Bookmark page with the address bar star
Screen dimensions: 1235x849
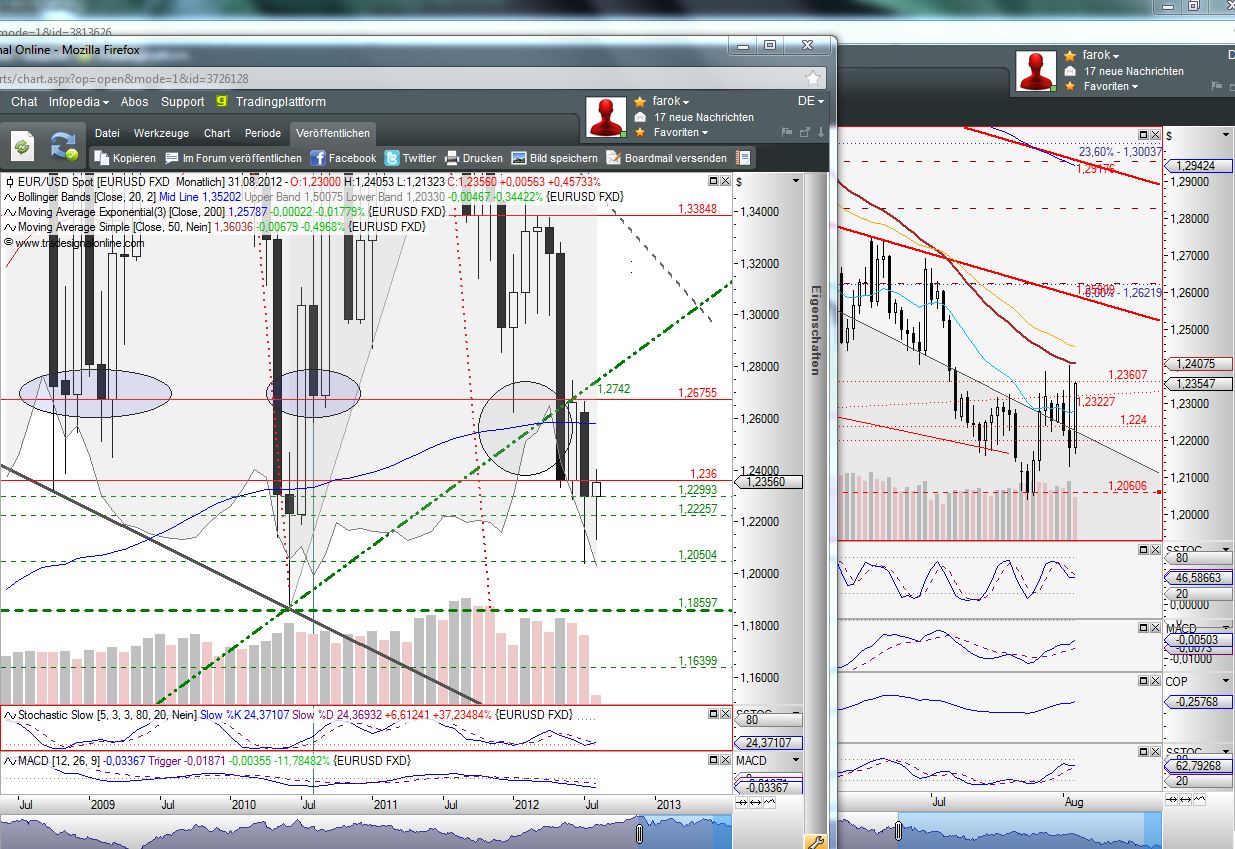click(x=814, y=78)
